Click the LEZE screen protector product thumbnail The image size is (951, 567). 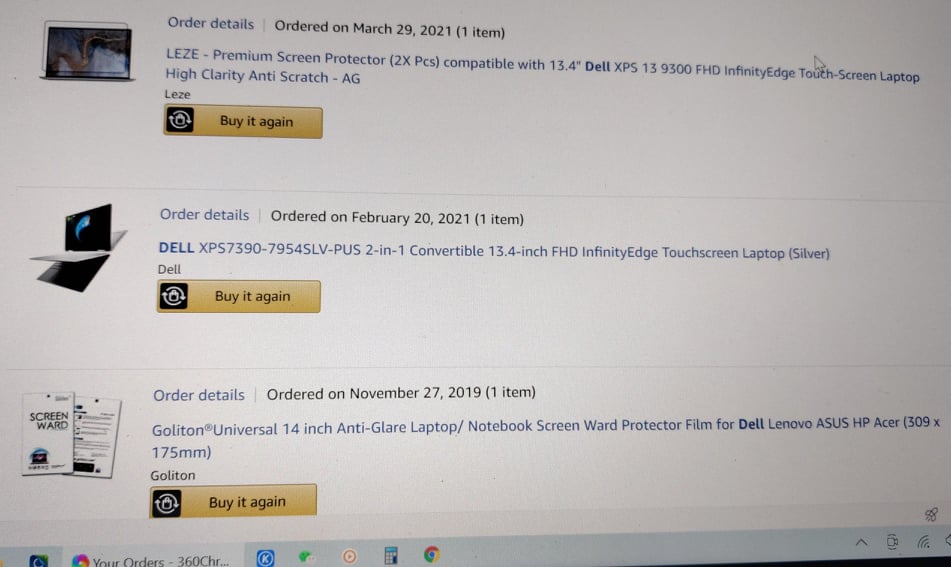[87, 52]
